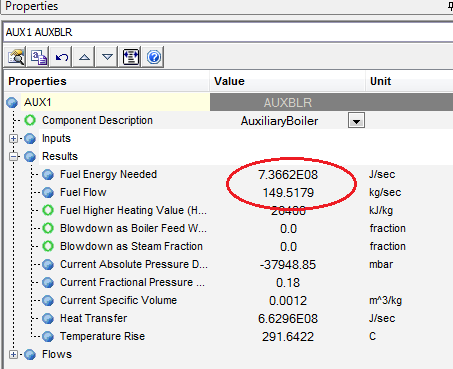Click the up triangle toolbar button
This screenshot has width=453, height=369.
point(84,57)
